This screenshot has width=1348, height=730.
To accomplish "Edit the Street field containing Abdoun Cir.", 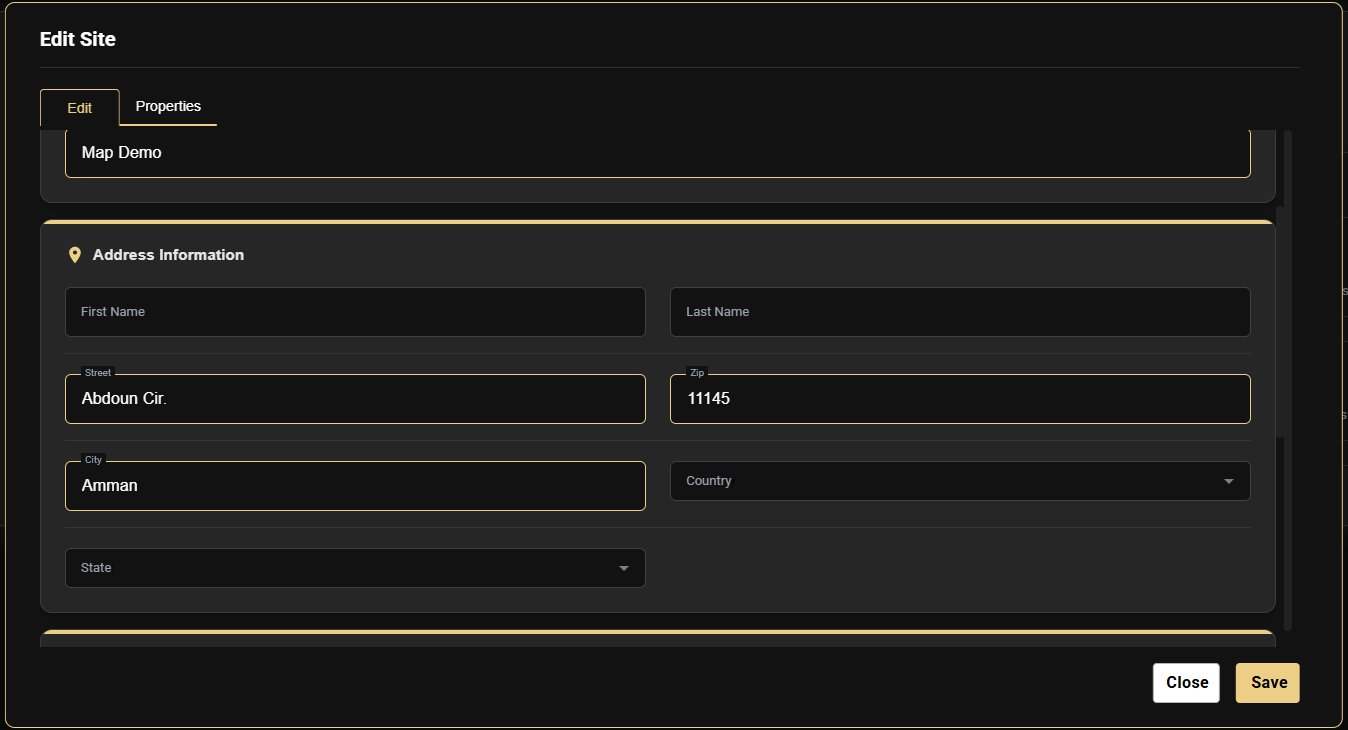I will [355, 399].
